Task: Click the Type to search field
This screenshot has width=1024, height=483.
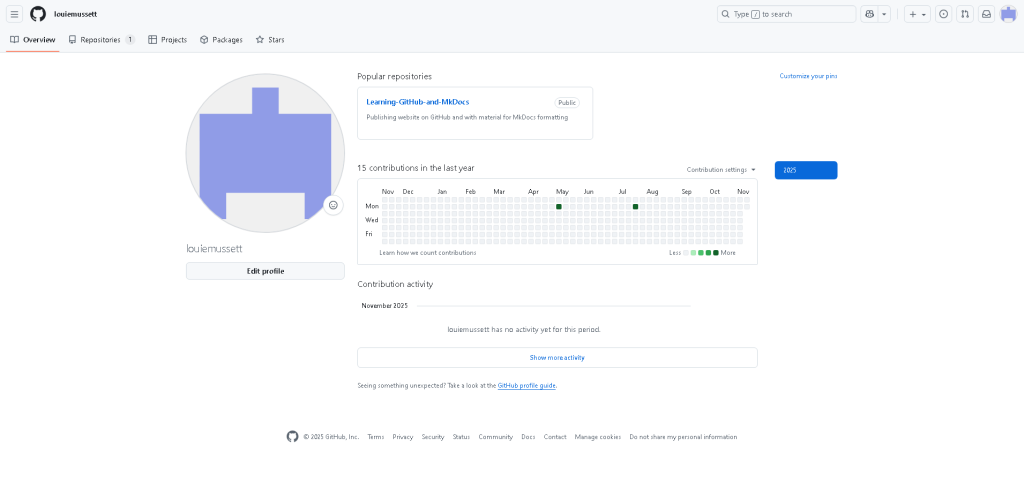Action: point(786,14)
